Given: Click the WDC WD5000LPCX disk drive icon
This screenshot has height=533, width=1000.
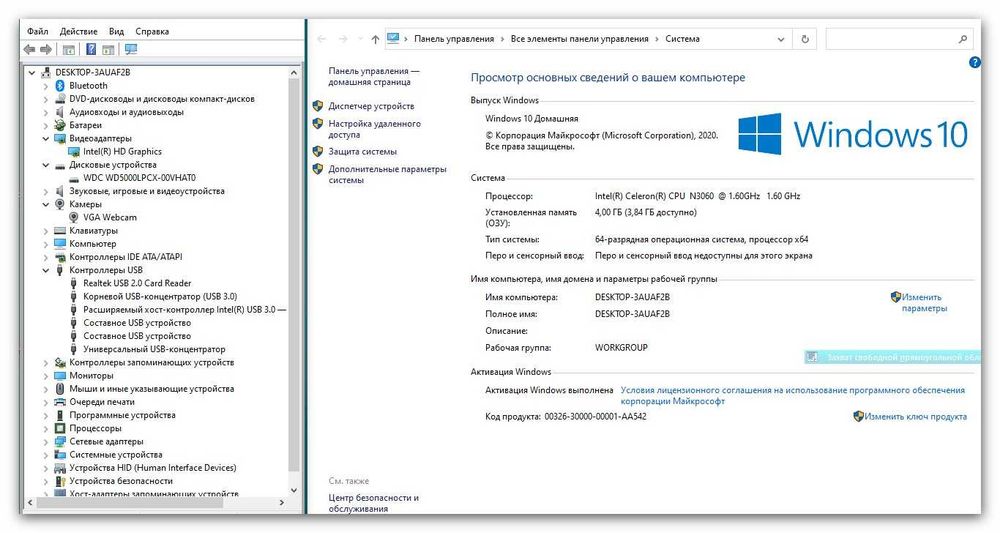Looking at the screenshot, I should 74,179.
